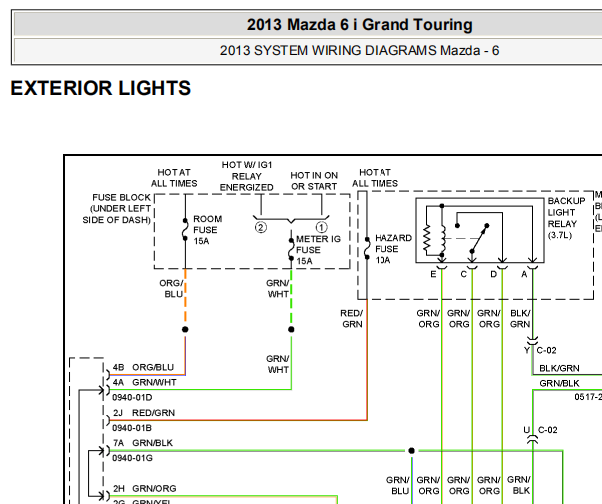Click the circled number 1 marker
The image size is (602, 504).
pos(321,227)
